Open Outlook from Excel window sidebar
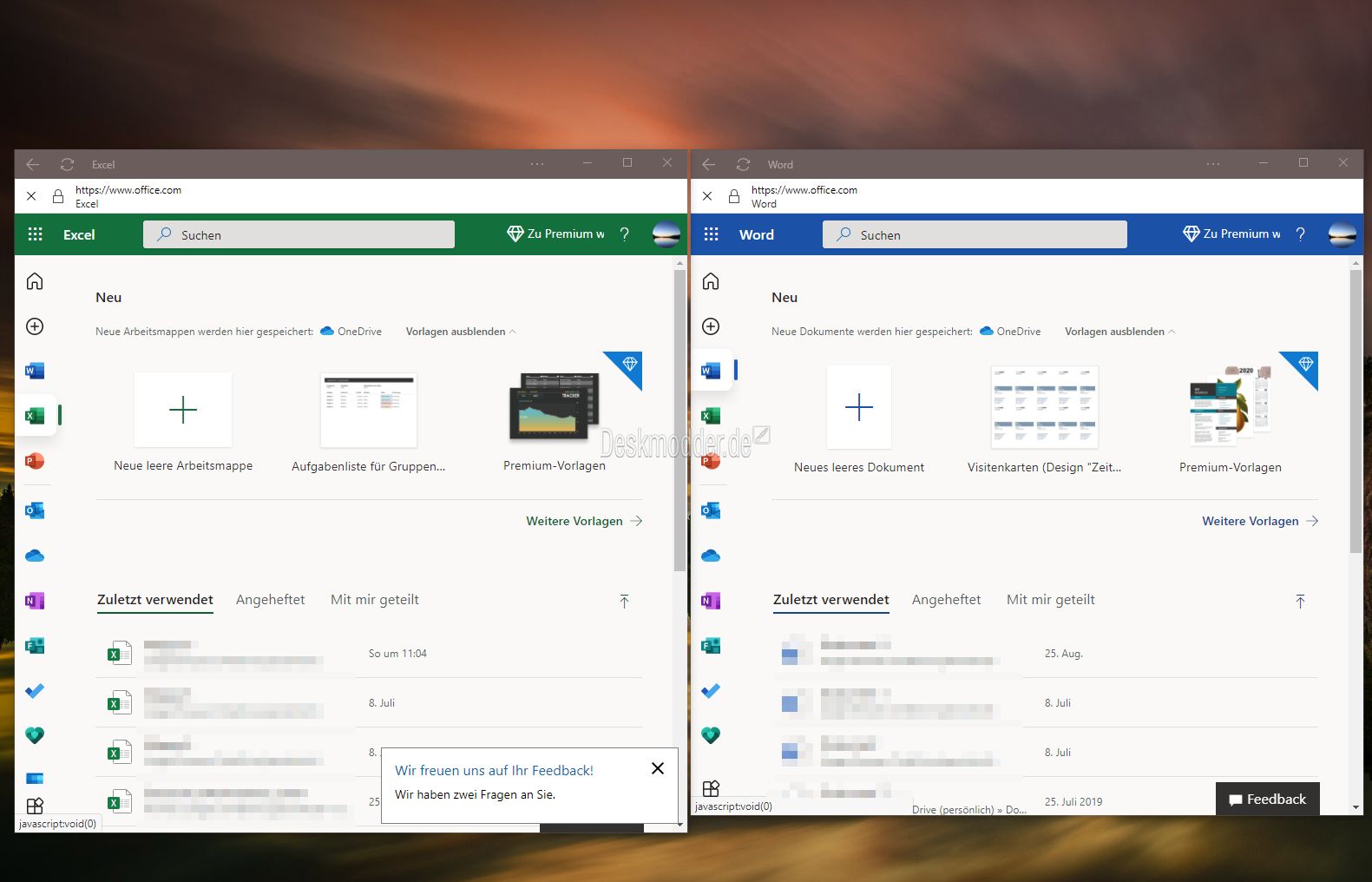 point(35,510)
